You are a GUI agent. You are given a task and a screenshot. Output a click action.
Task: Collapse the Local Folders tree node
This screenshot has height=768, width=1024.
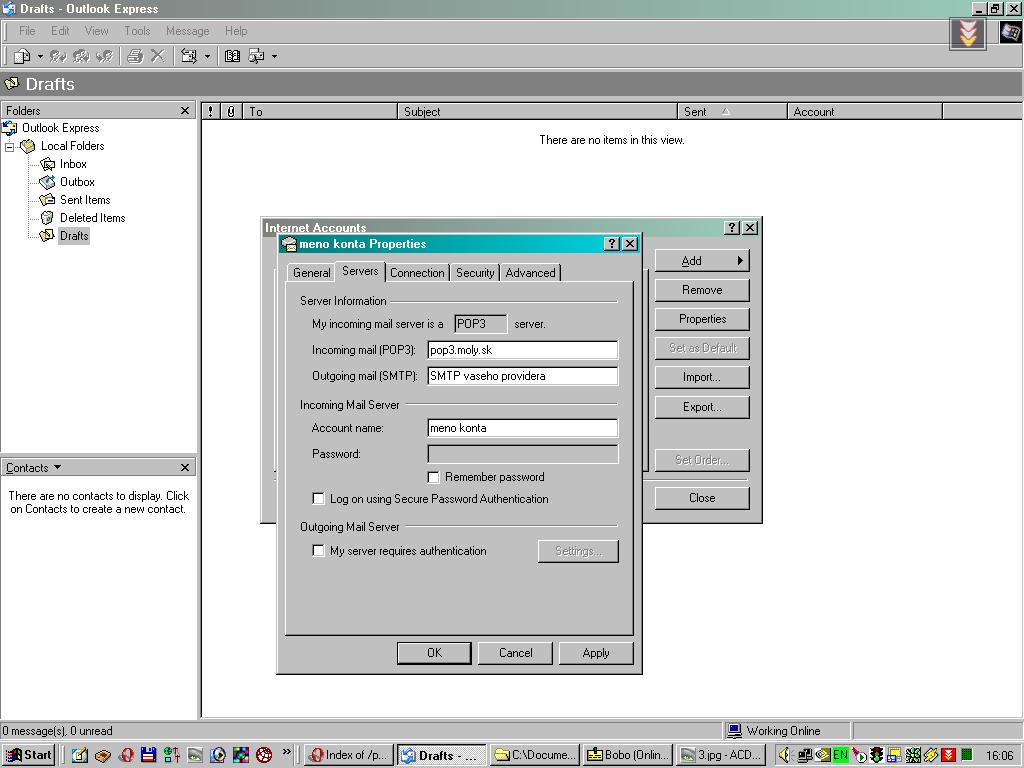tap(10, 146)
